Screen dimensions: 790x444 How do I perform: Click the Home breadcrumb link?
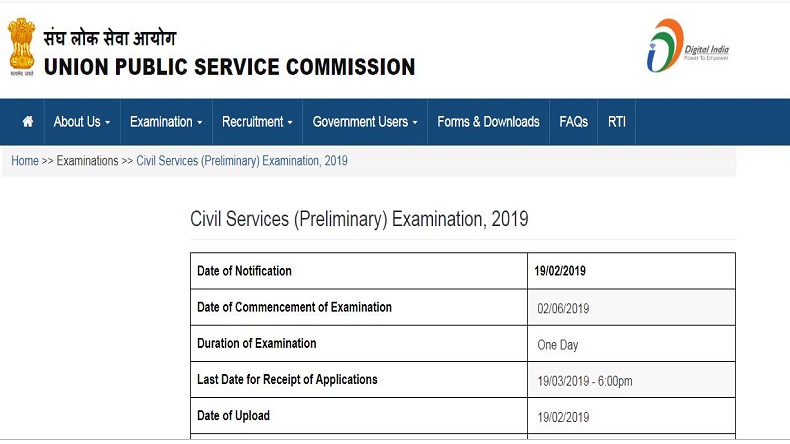pos(25,161)
